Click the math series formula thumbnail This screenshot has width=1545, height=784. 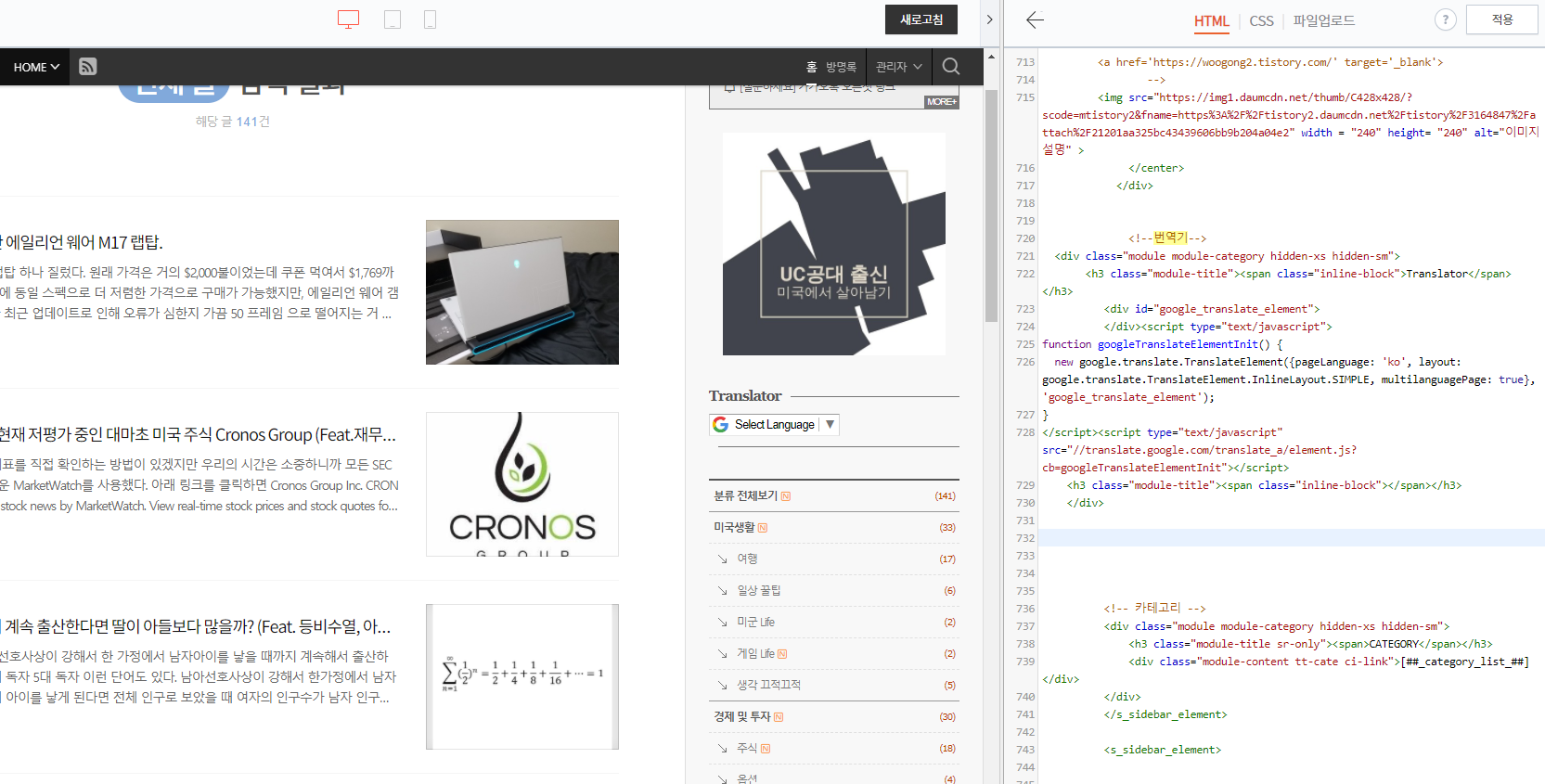coord(522,676)
